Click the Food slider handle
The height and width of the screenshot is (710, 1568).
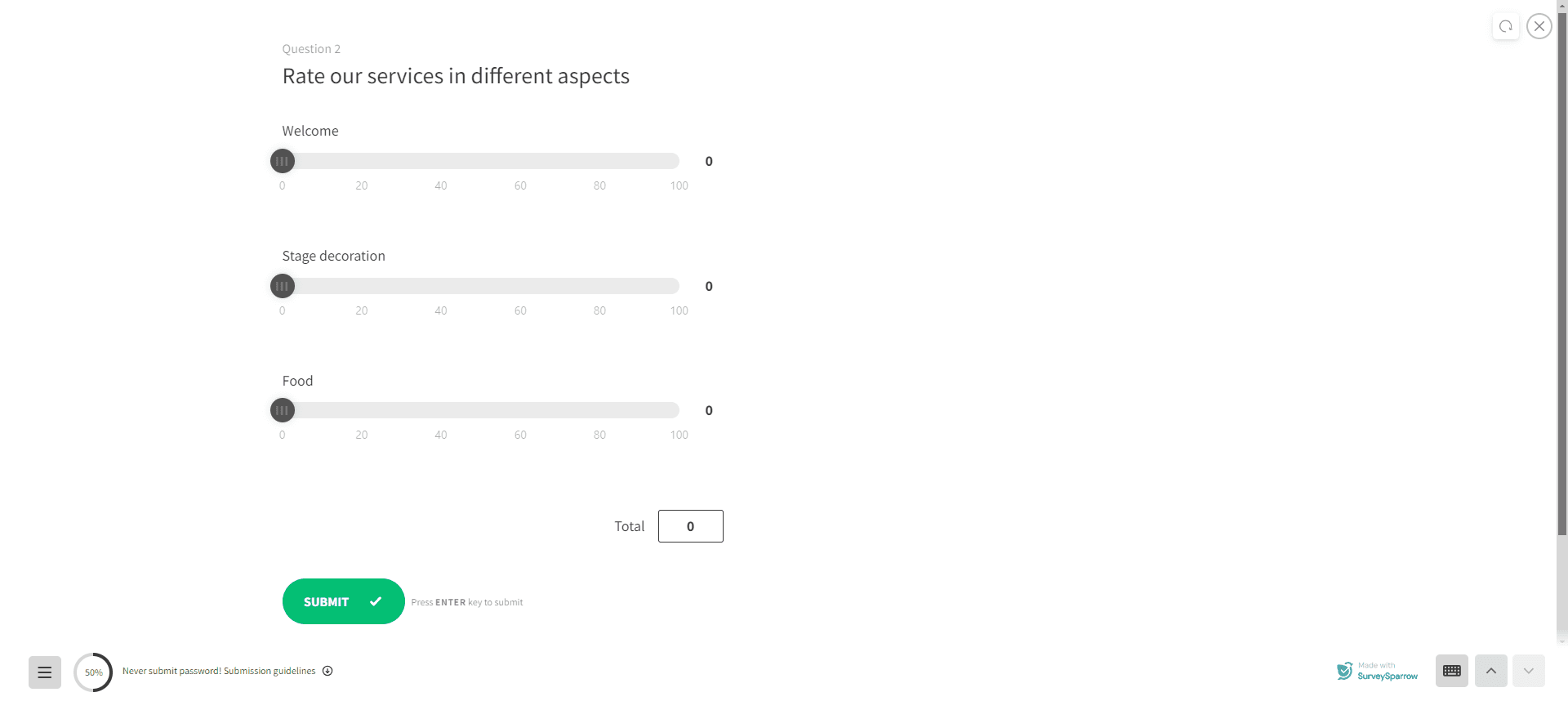tap(283, 410)
